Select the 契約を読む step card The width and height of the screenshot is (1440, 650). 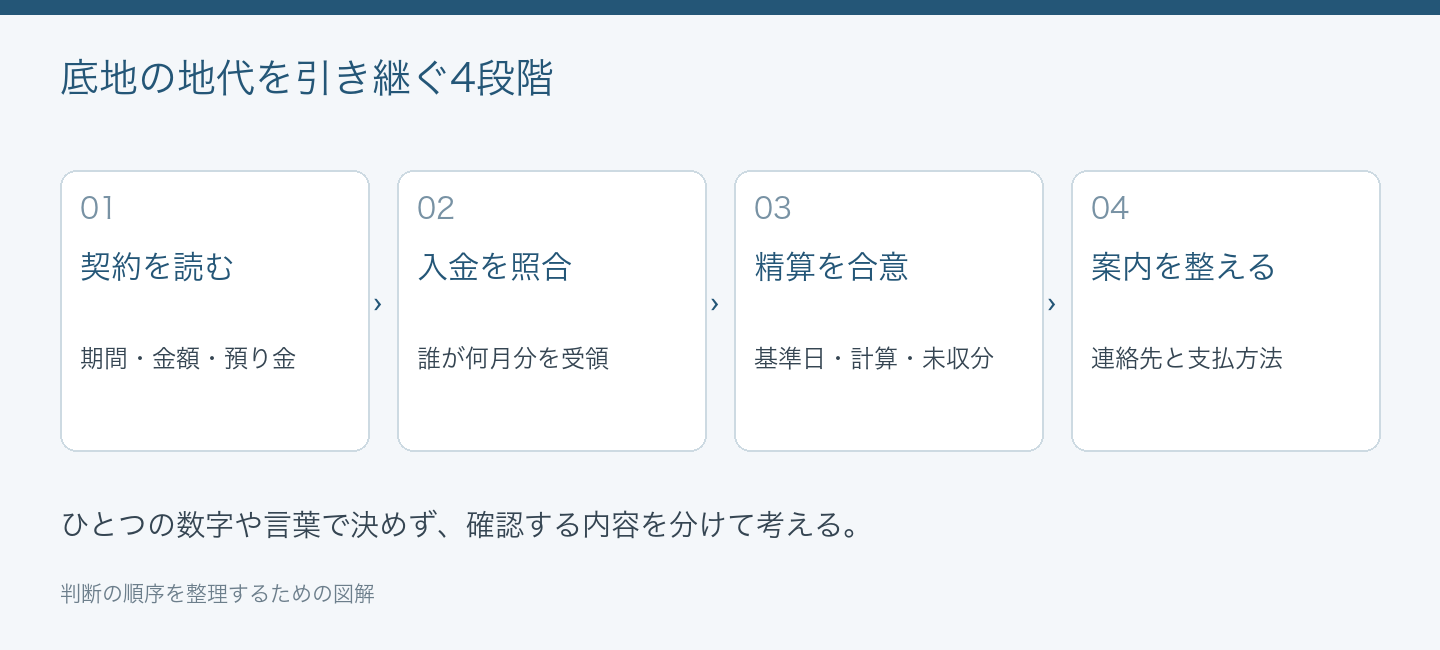point(215,311)
